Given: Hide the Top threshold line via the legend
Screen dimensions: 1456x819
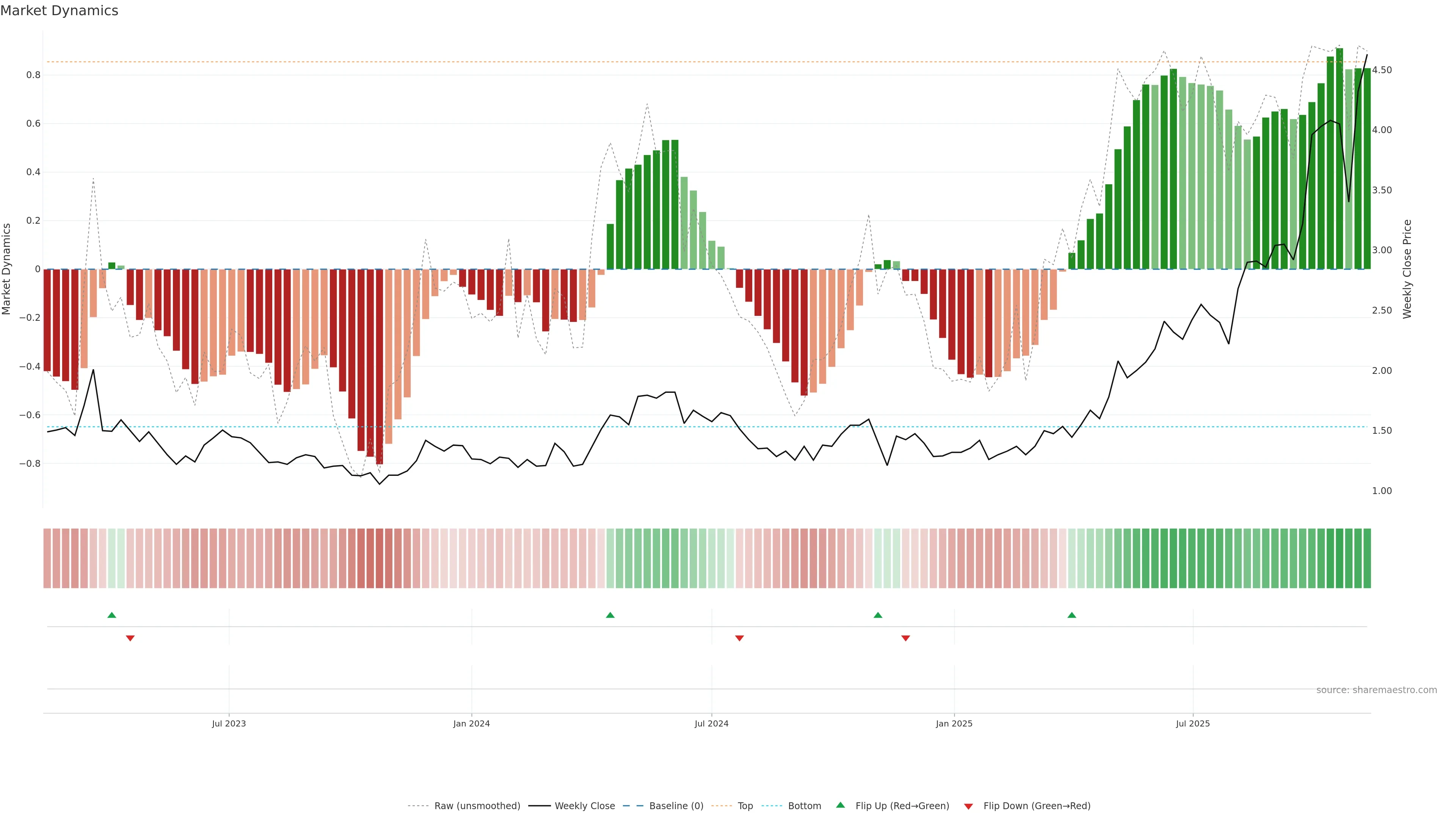Looking at the screenshot, I should point(745,806).
